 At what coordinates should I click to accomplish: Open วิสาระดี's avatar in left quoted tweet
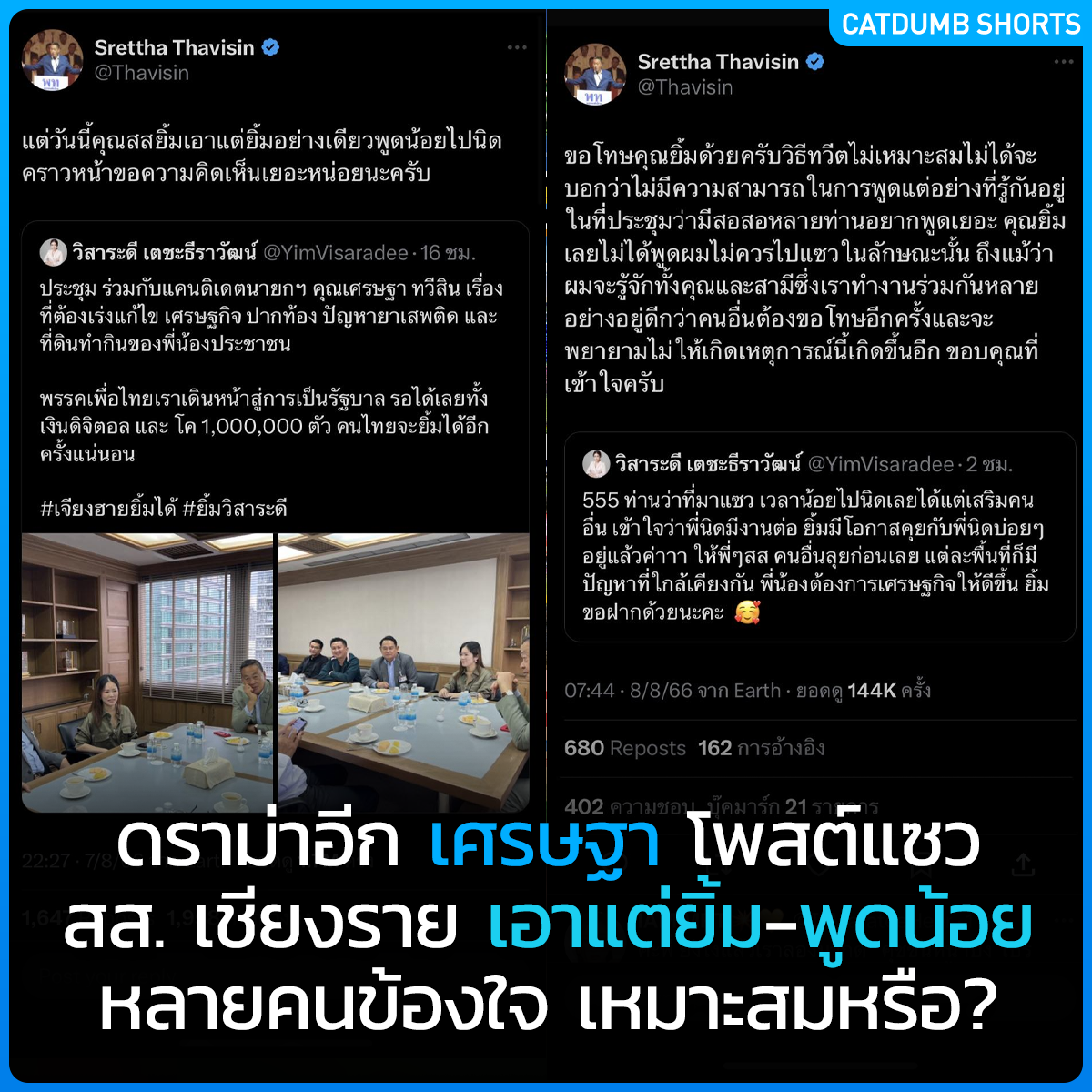coord(53,251)
